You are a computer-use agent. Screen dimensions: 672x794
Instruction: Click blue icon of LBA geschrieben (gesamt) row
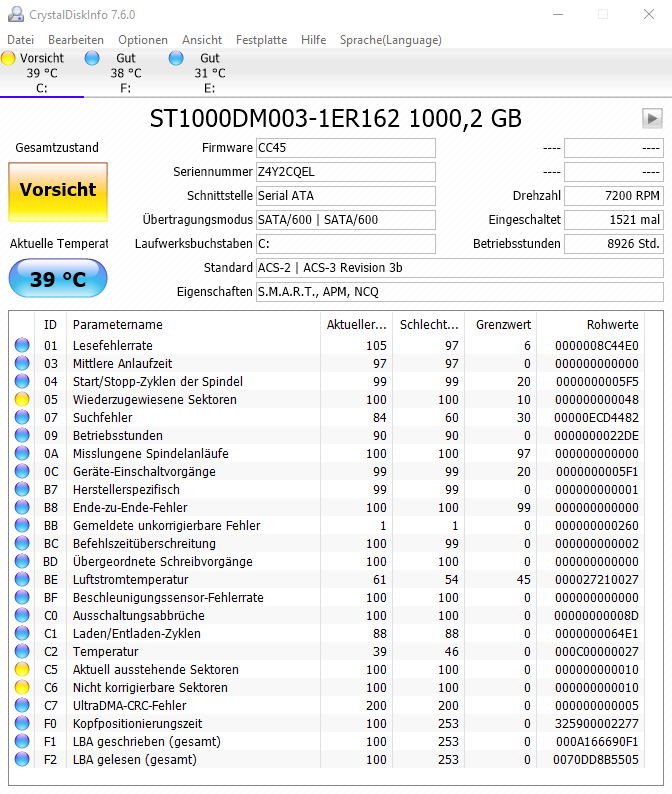tap(22, 741)
